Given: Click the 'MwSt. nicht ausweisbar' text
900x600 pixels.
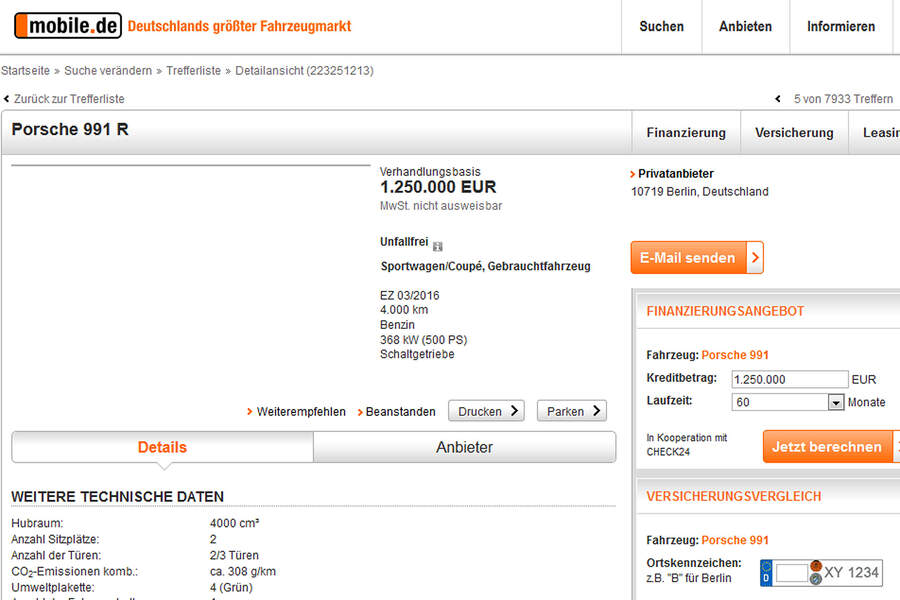Looking at the screenshot, I should (x=441, y=206).
